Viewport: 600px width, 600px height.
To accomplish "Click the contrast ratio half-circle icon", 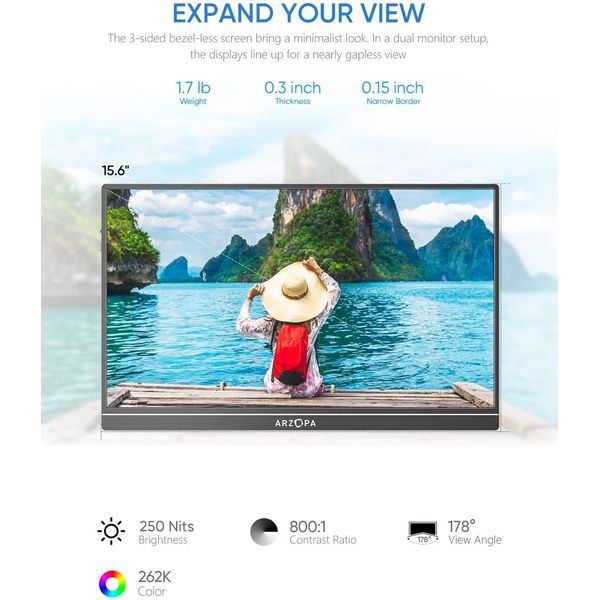I will (264, 532).
